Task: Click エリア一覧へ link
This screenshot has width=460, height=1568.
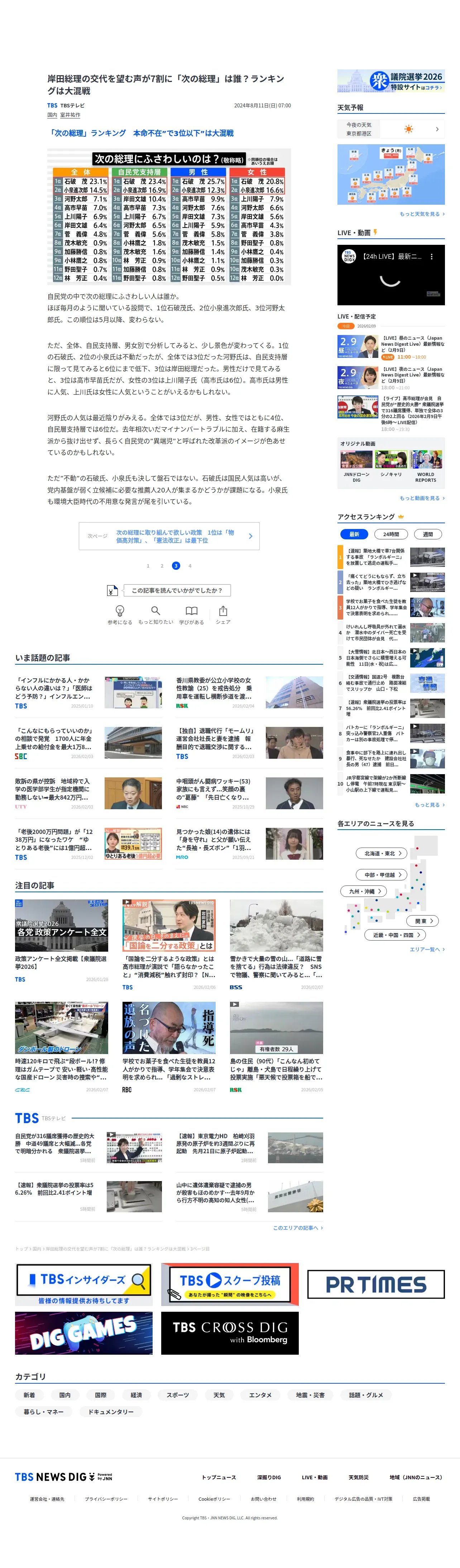Action: (427, 950)
